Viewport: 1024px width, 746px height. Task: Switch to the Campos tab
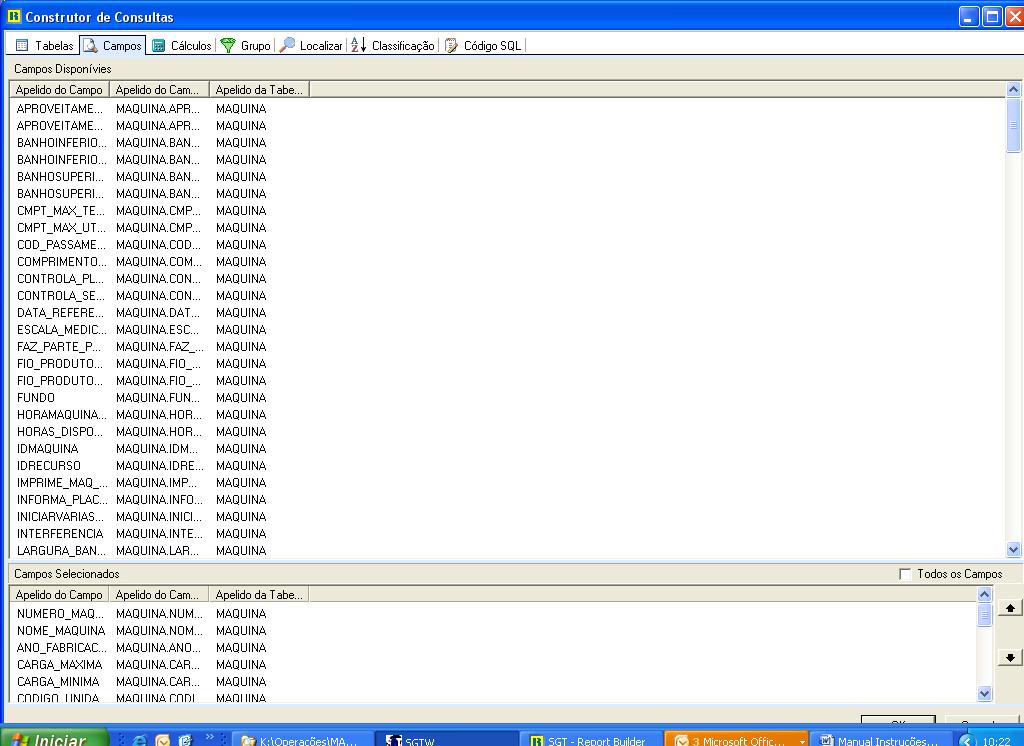[x=113, y=45]
